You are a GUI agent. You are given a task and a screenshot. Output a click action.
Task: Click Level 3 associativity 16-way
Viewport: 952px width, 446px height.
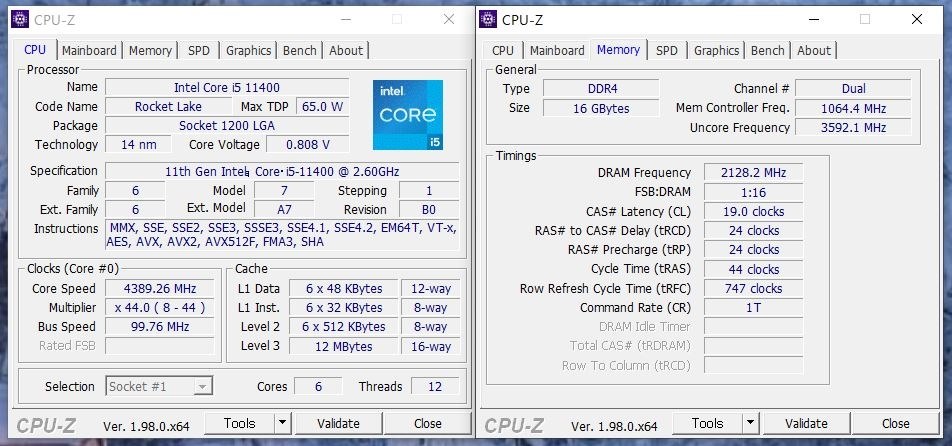(430, 346)
